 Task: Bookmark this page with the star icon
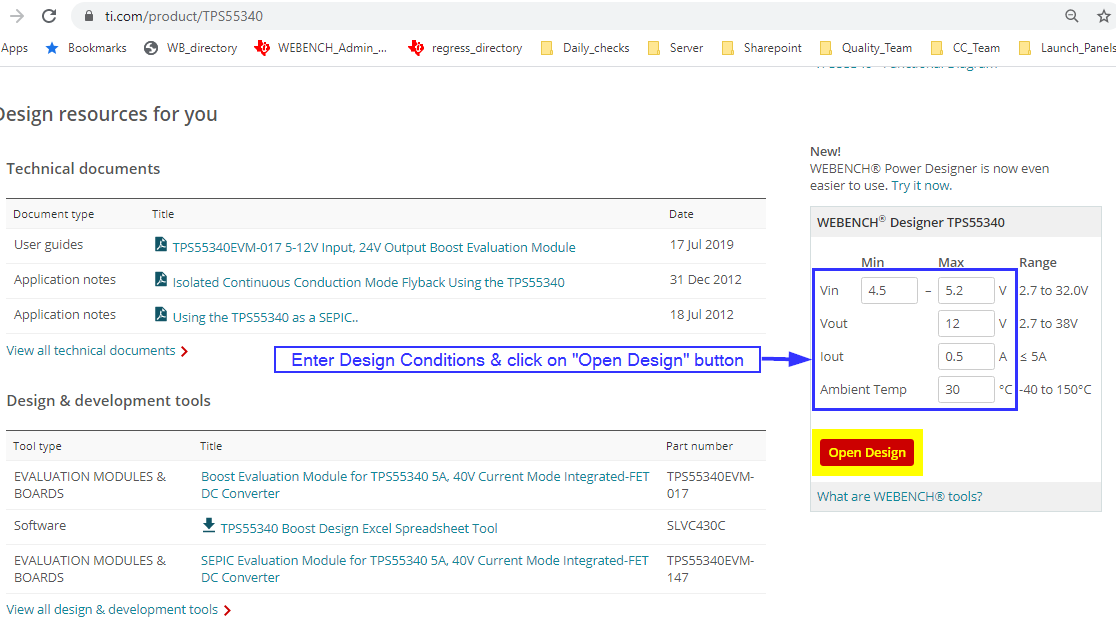tap(1104, 16)
